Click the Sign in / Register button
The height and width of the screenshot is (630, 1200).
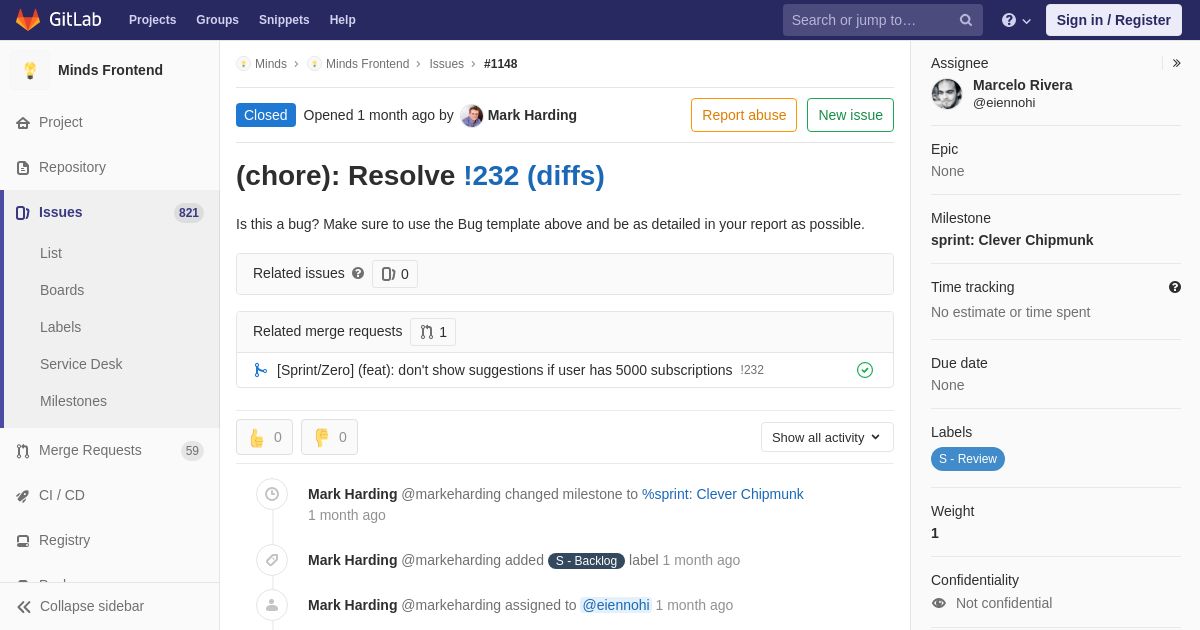(1113, 20)
